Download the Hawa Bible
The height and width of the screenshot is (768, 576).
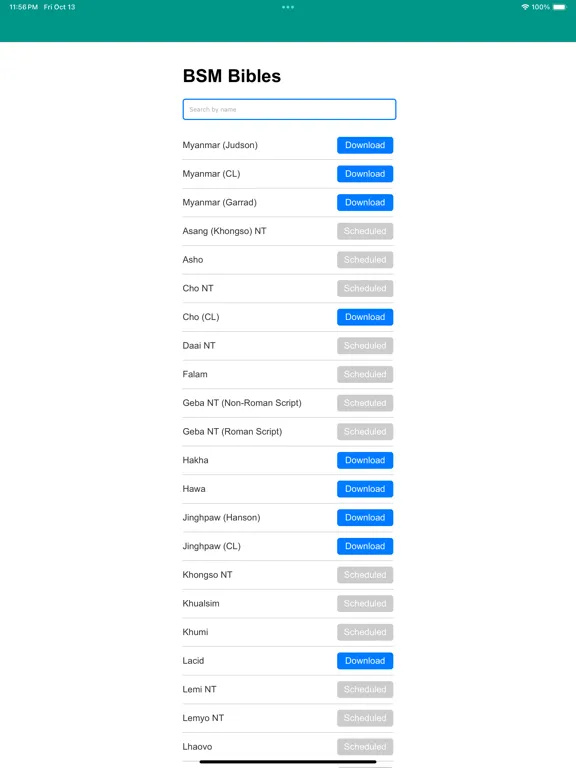tap(365, 489)
